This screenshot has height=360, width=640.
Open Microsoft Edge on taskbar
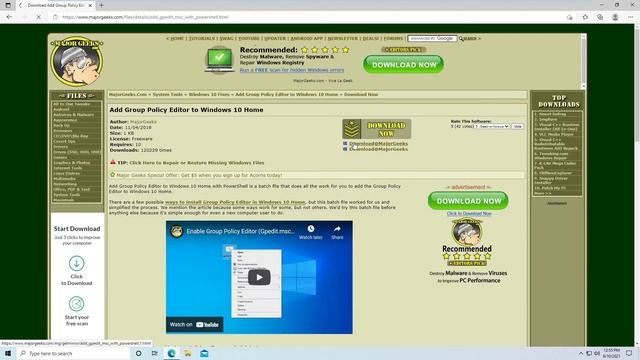pyautogui.click(x=171, y=353)
